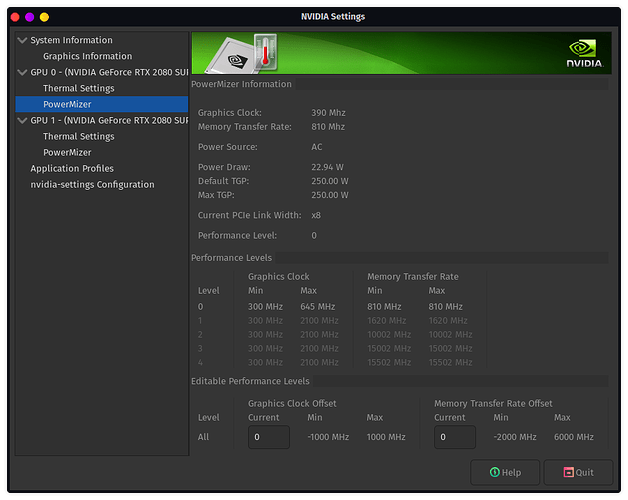Select PowerMizer under GPU 0
628x500 pixels.
tap(67, 104)
